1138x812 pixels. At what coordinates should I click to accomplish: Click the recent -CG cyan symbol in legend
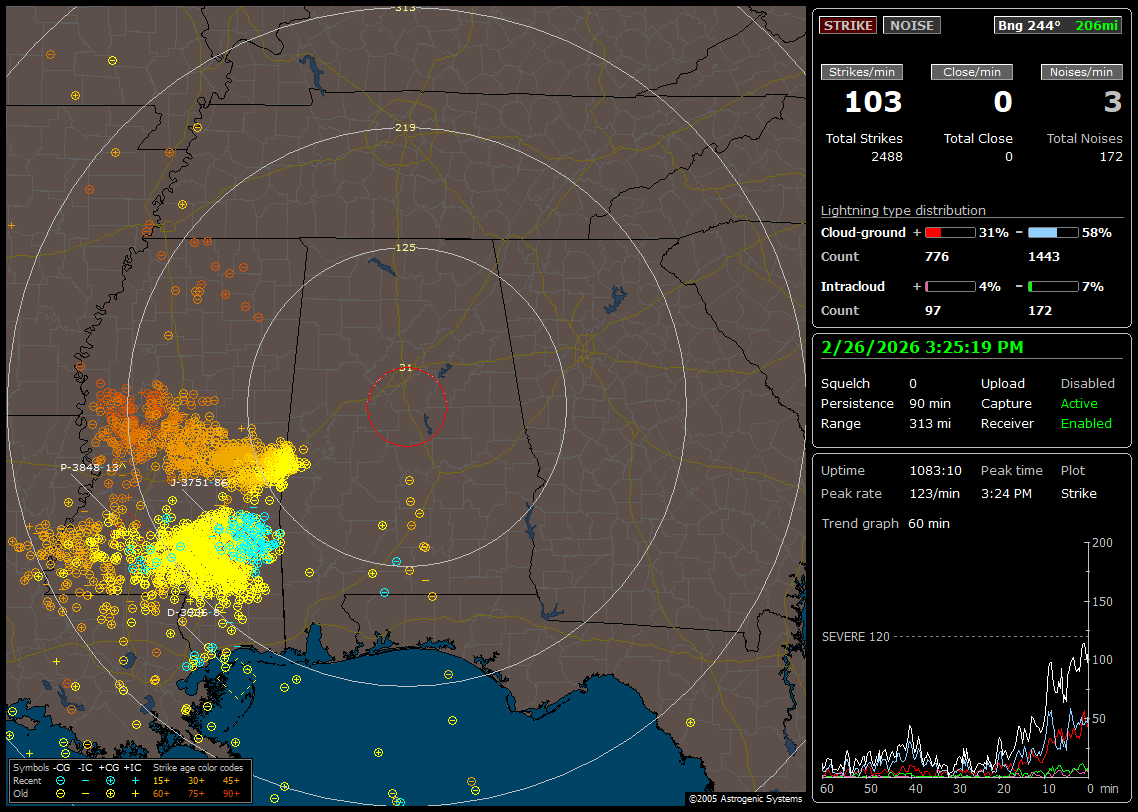(61, 780)
